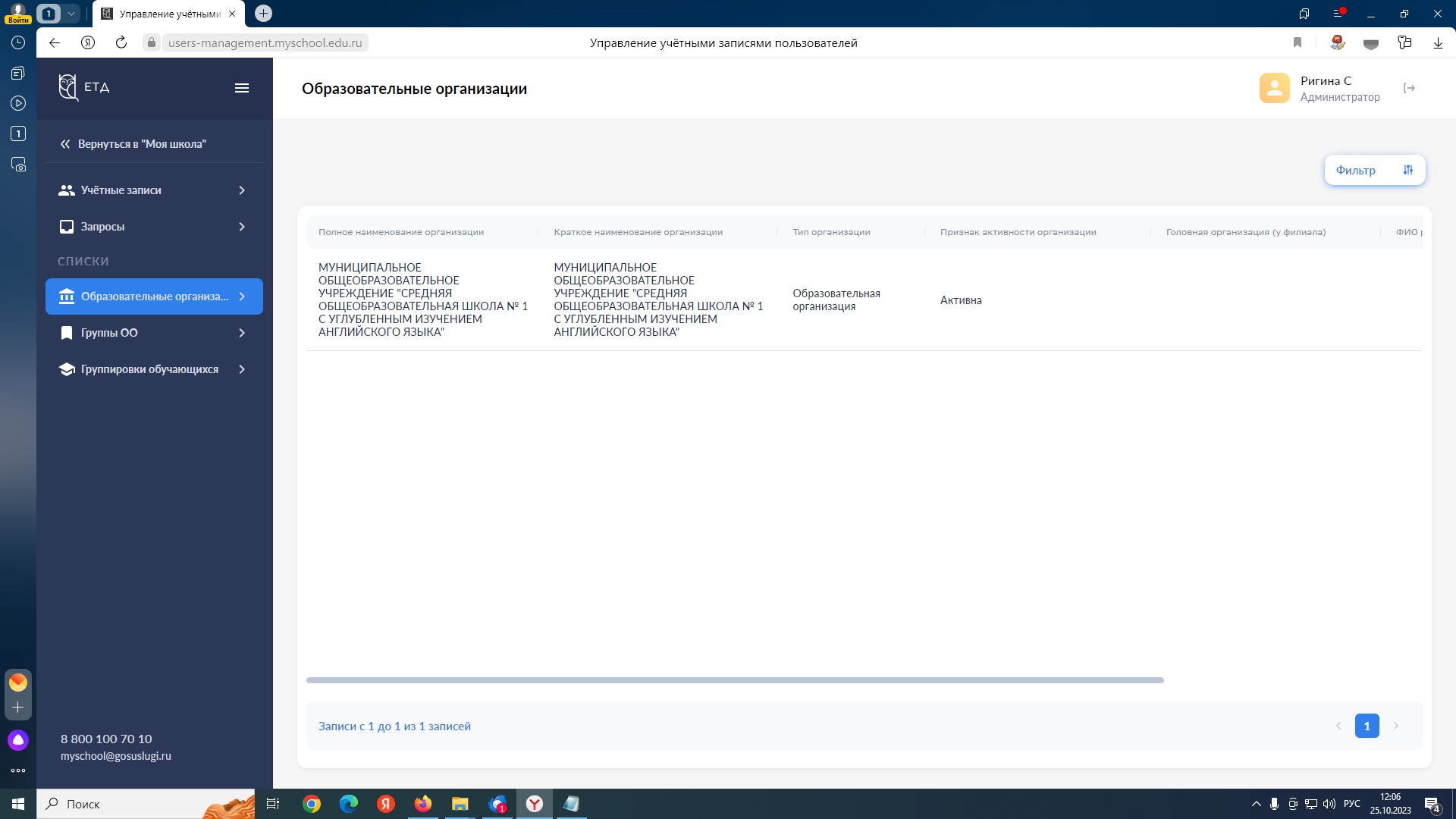Image resolution: width=1456 pixels, height=819 pixels.
Task: Open Группировки обучающихся menu item
Action: pos(154,369)
